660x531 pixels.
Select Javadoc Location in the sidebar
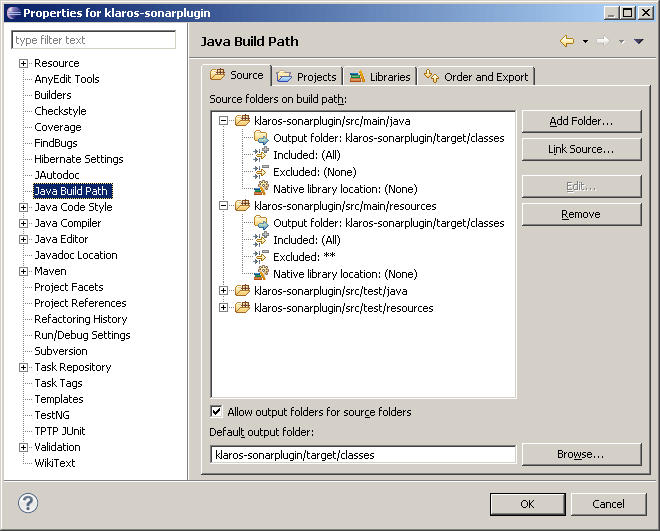[76, 255]
